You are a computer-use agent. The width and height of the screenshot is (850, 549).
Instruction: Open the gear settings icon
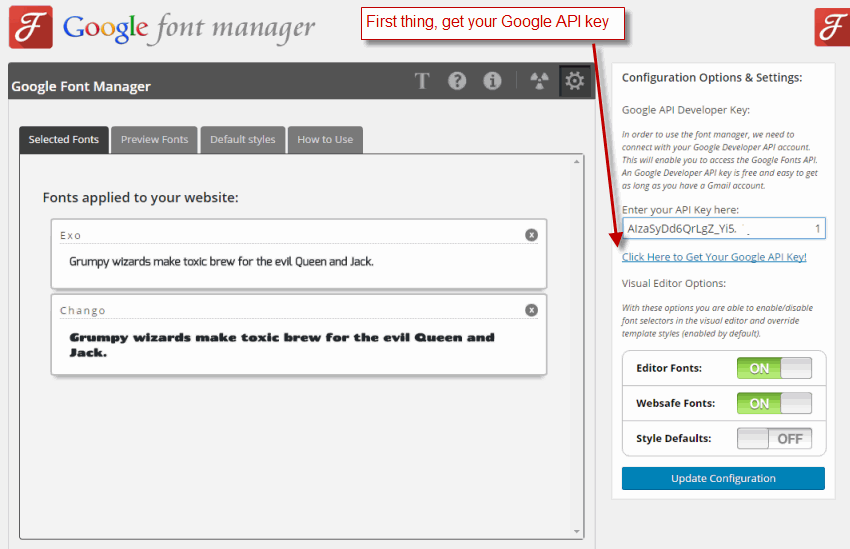pyautogui.click(x=575, y=81)
